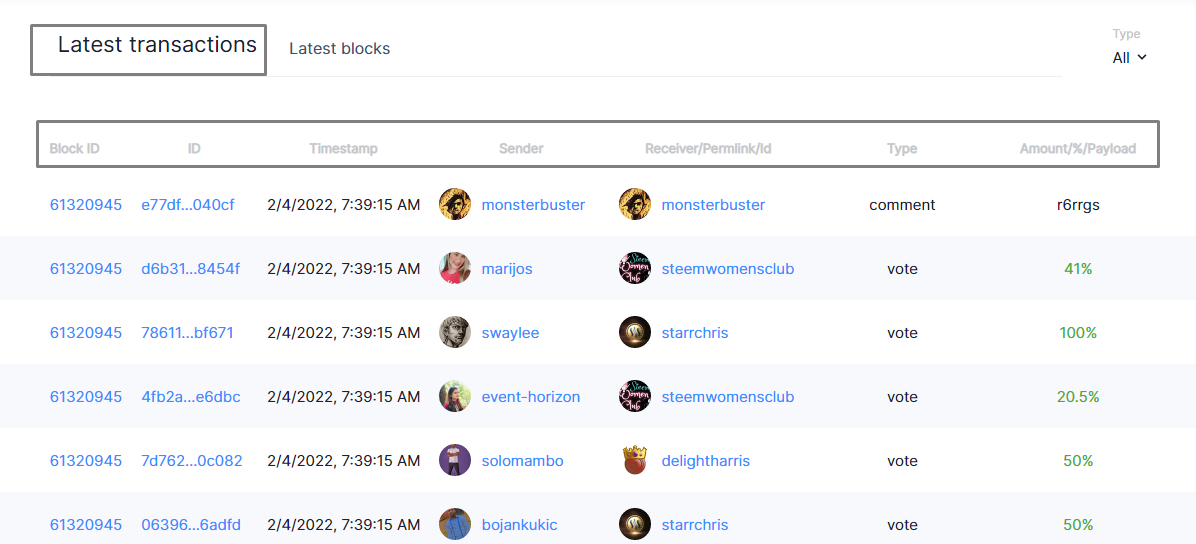The image size is (1196, 544).
Task: Click monsterbuster sender avatar icon
Action: (x=455, y=204)
